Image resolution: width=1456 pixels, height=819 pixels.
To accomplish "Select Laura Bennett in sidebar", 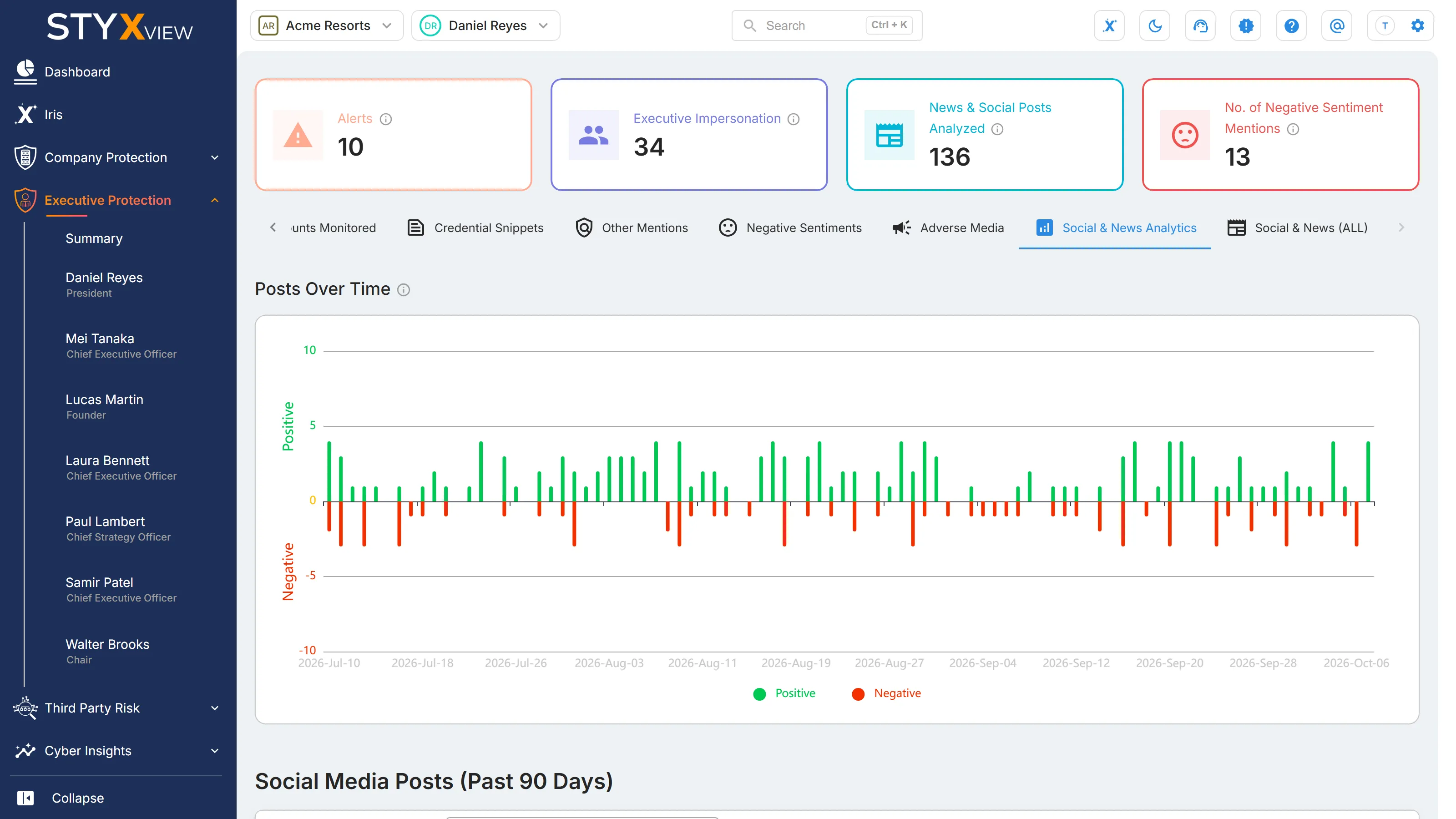I will click(121, 467).
